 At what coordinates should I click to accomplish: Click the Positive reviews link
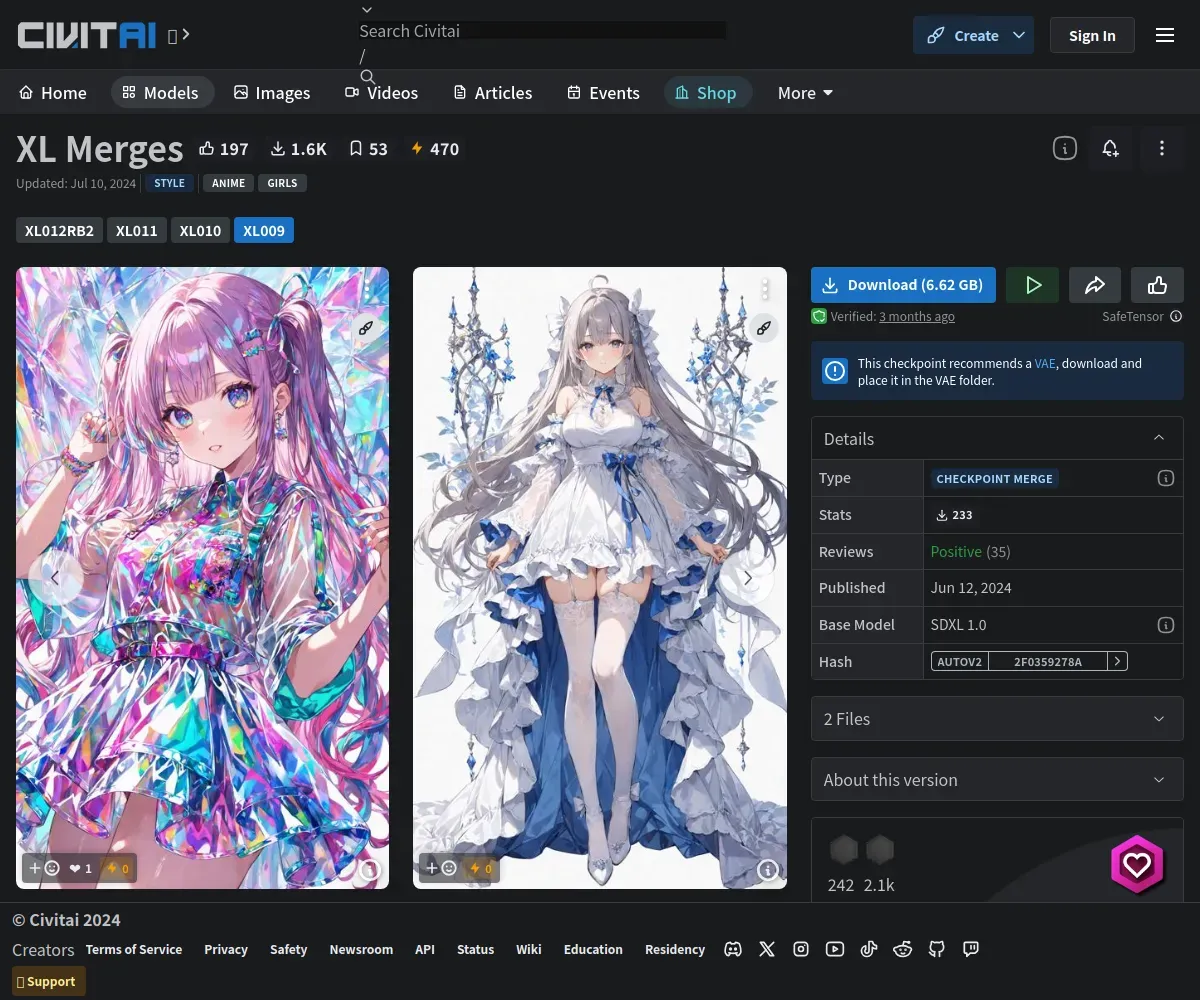(x=956, y=551)
